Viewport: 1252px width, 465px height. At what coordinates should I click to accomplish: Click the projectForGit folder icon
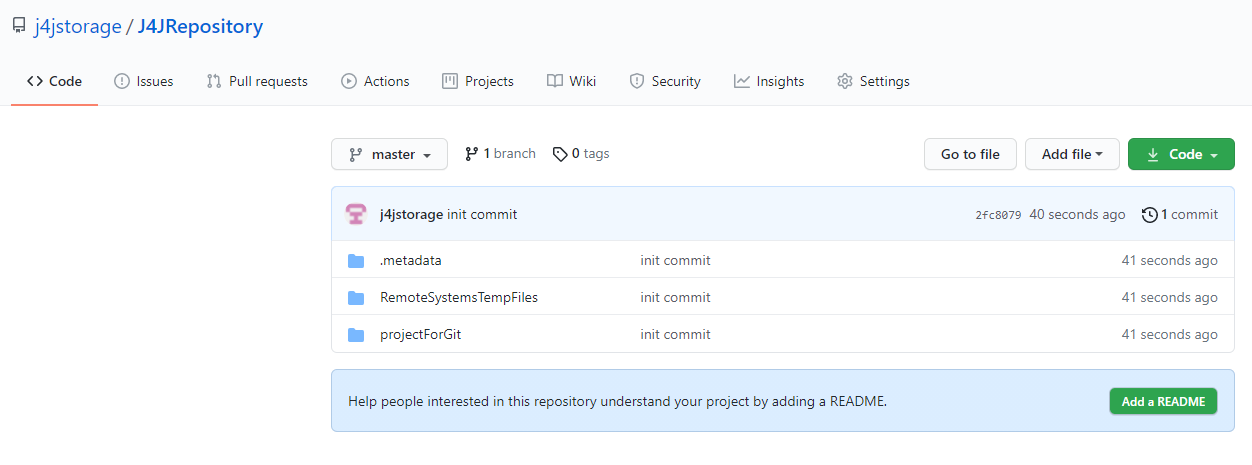[x=356, y=335]
